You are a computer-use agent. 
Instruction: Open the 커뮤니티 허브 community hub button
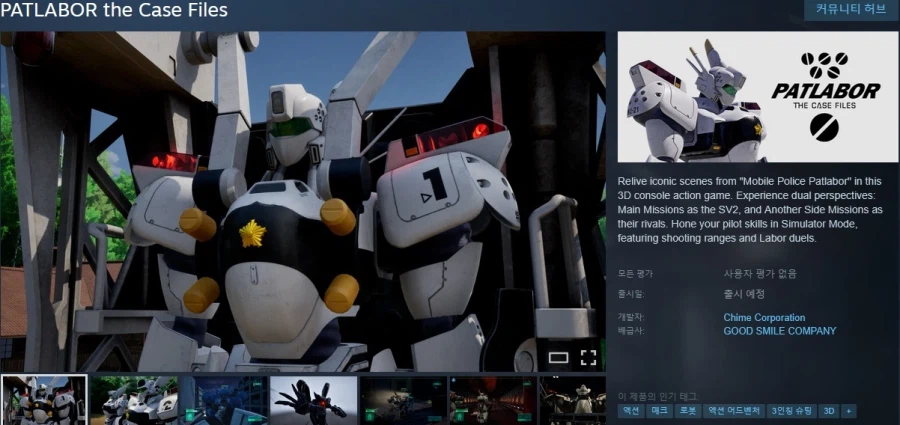click(851, 10)
